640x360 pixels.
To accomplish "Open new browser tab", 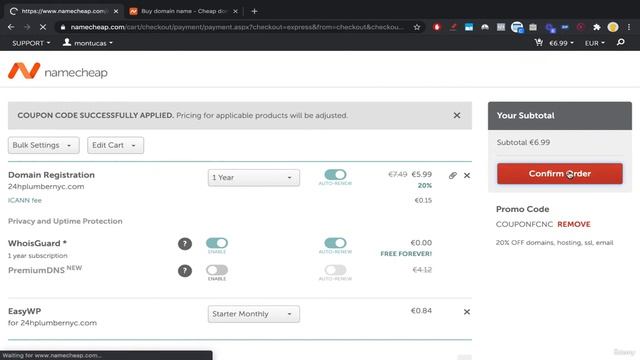I will tap(254, 11).
